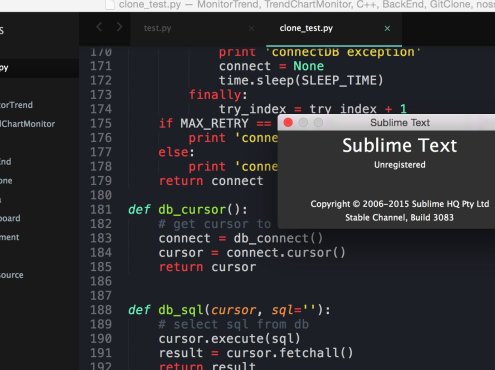Click 'try_index = try_index + 1' line
This screenshot has width=495, height=370.
pyautogui.click(x=313, y=109)
